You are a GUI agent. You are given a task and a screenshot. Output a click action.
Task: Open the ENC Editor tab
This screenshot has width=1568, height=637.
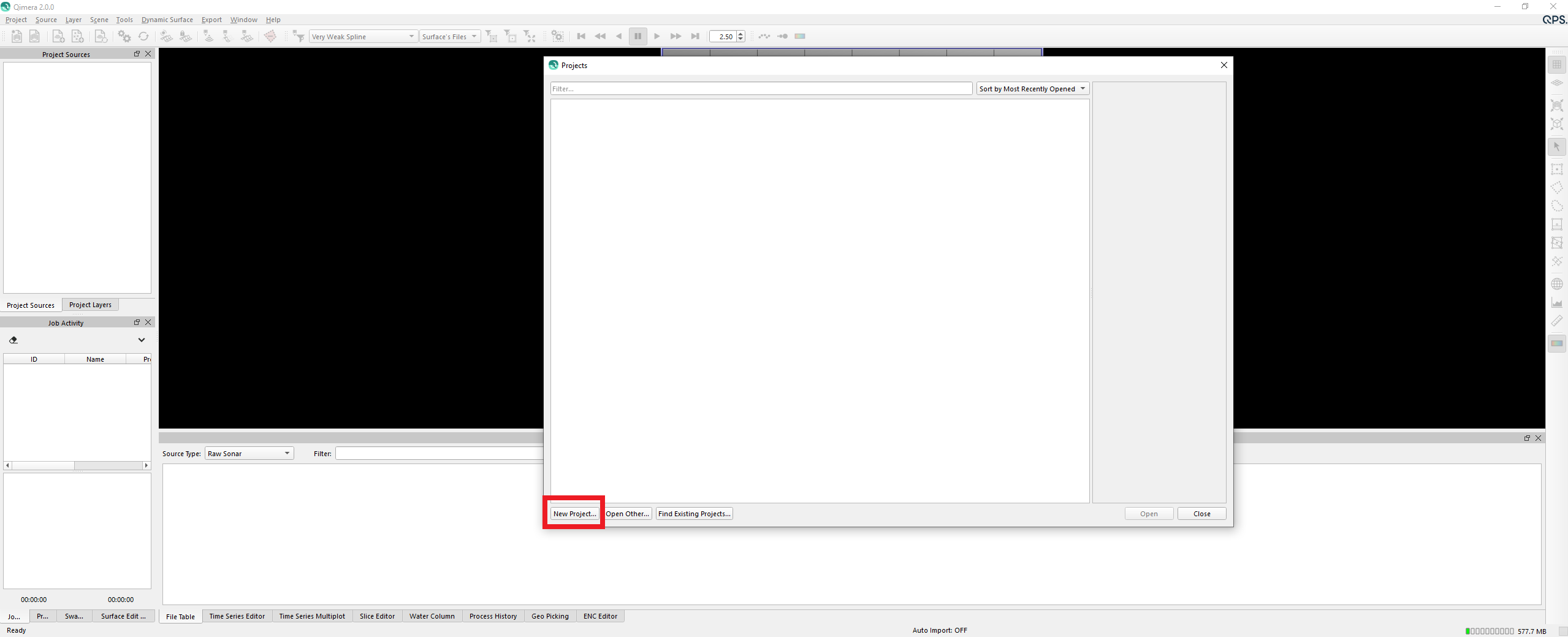600,616
